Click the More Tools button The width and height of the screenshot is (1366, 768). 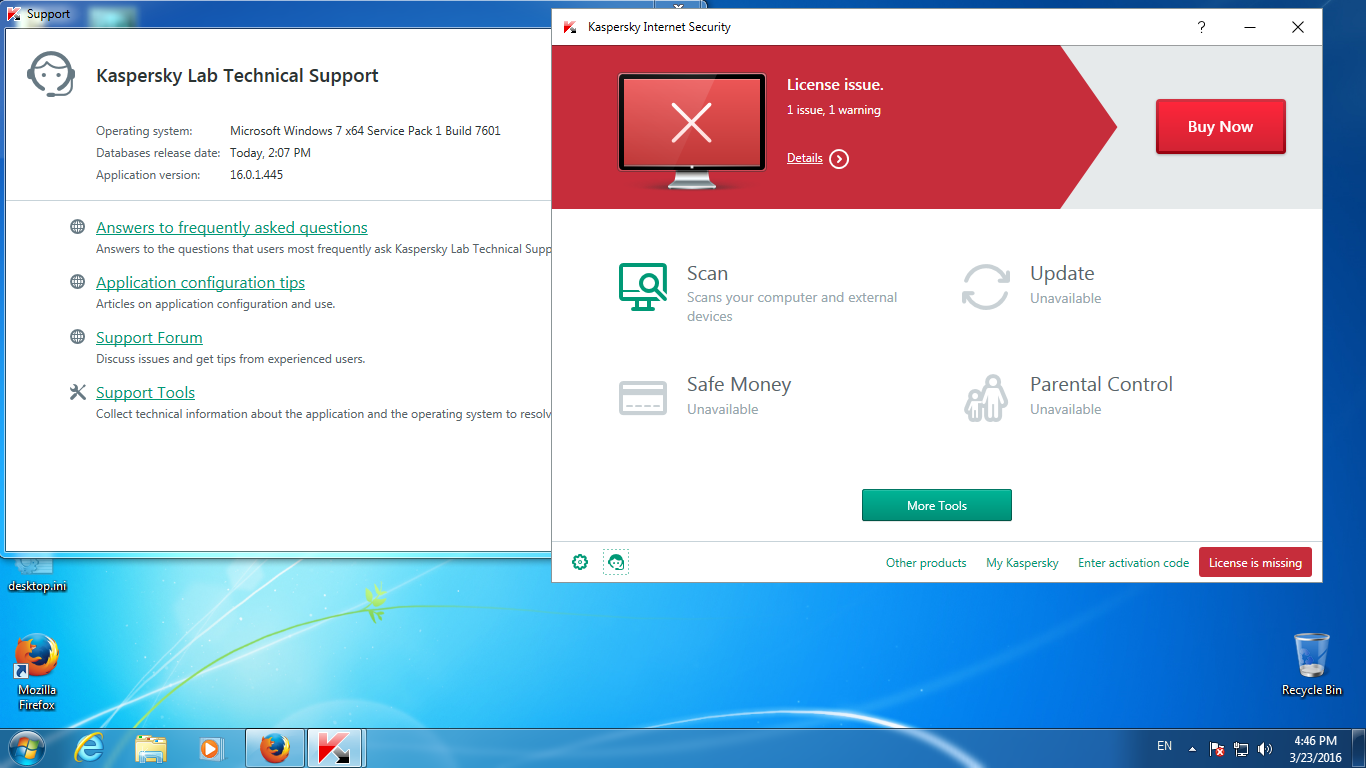coord(937,505)
